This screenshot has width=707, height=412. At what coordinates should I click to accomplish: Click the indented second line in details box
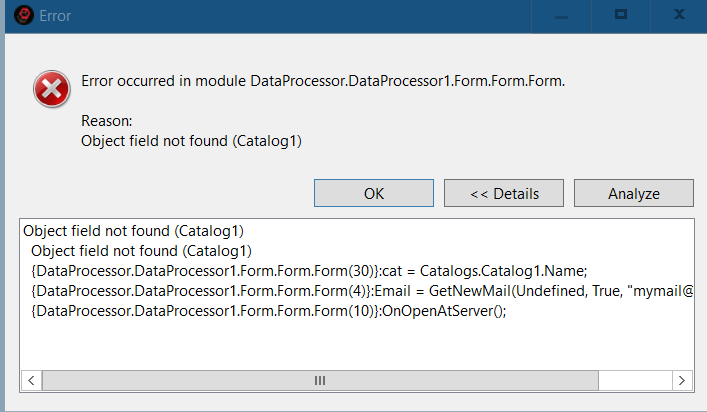click(141, 250)
